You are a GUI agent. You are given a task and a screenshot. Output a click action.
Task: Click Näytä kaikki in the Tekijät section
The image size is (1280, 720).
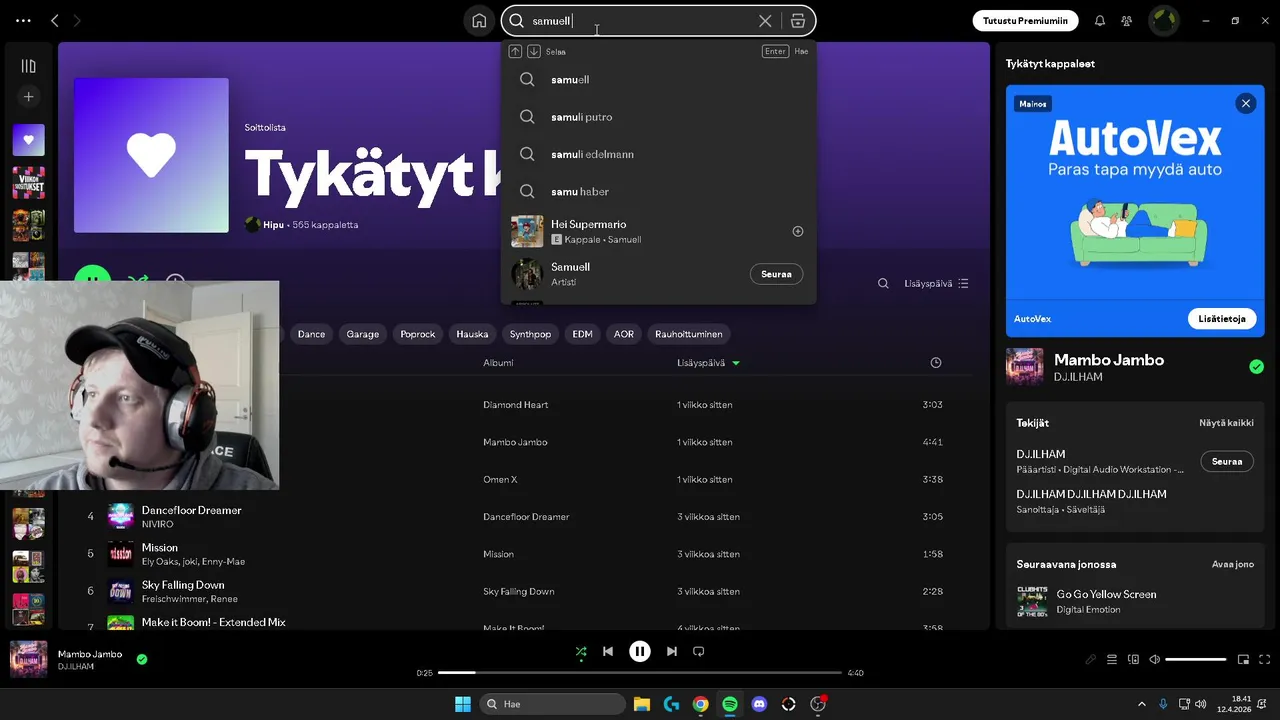[1226, 423]
